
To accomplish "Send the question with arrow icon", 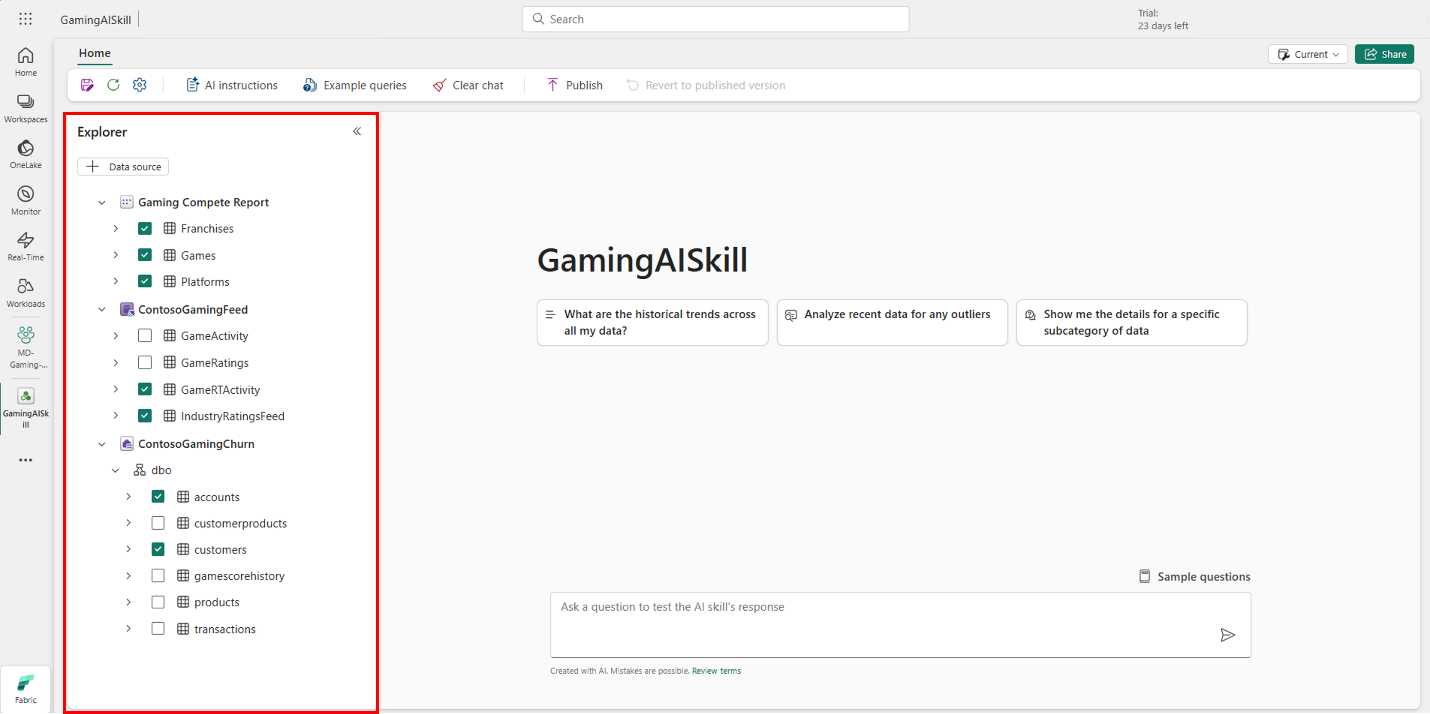I will (x=1228, y=635).
